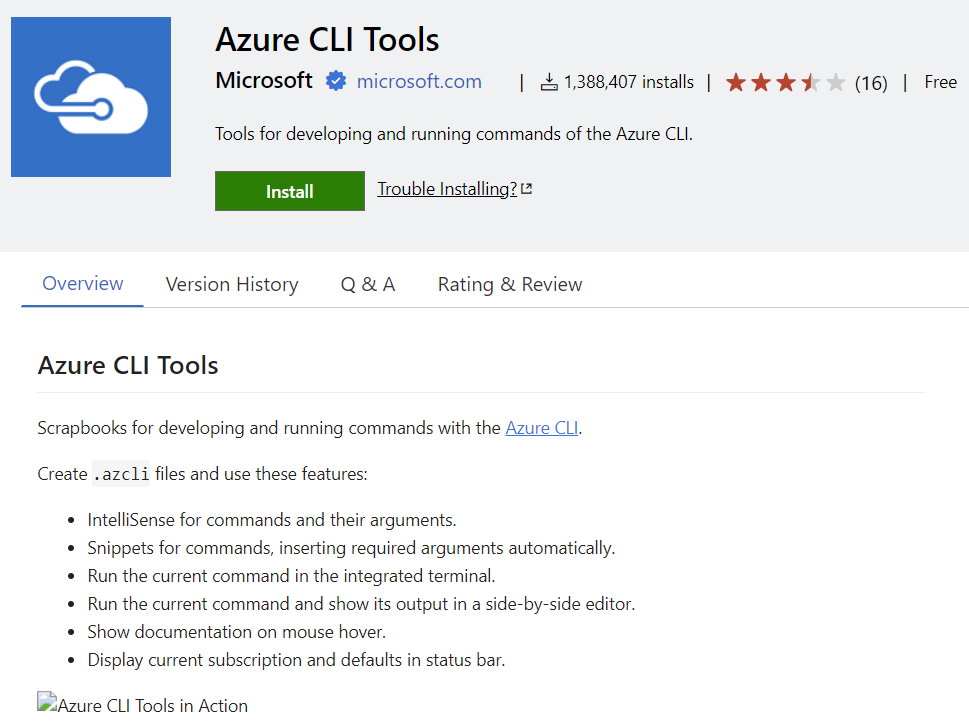
Task: Click the Azure CLI Tools page title
Action: click(x=327, y=40)
